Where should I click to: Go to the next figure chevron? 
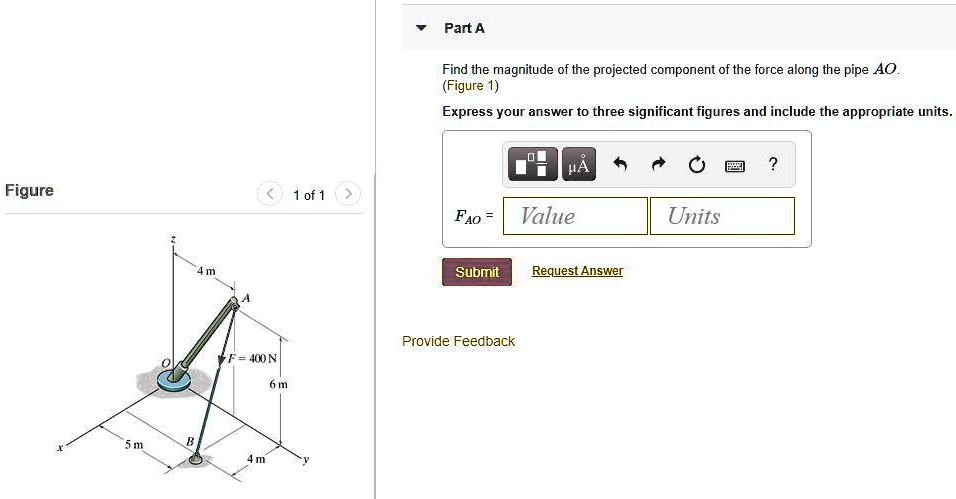point(346,194)
